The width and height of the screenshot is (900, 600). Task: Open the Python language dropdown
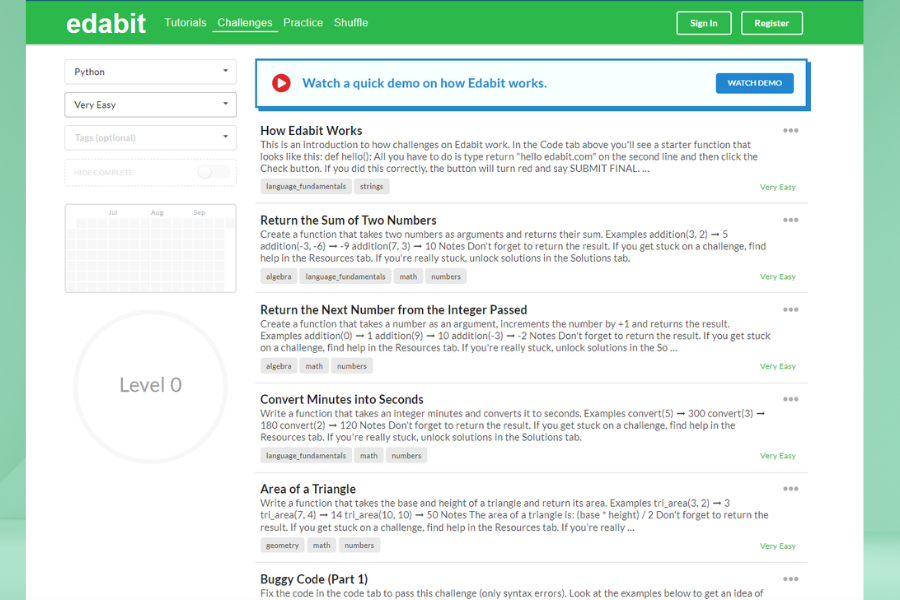(150, 72)
